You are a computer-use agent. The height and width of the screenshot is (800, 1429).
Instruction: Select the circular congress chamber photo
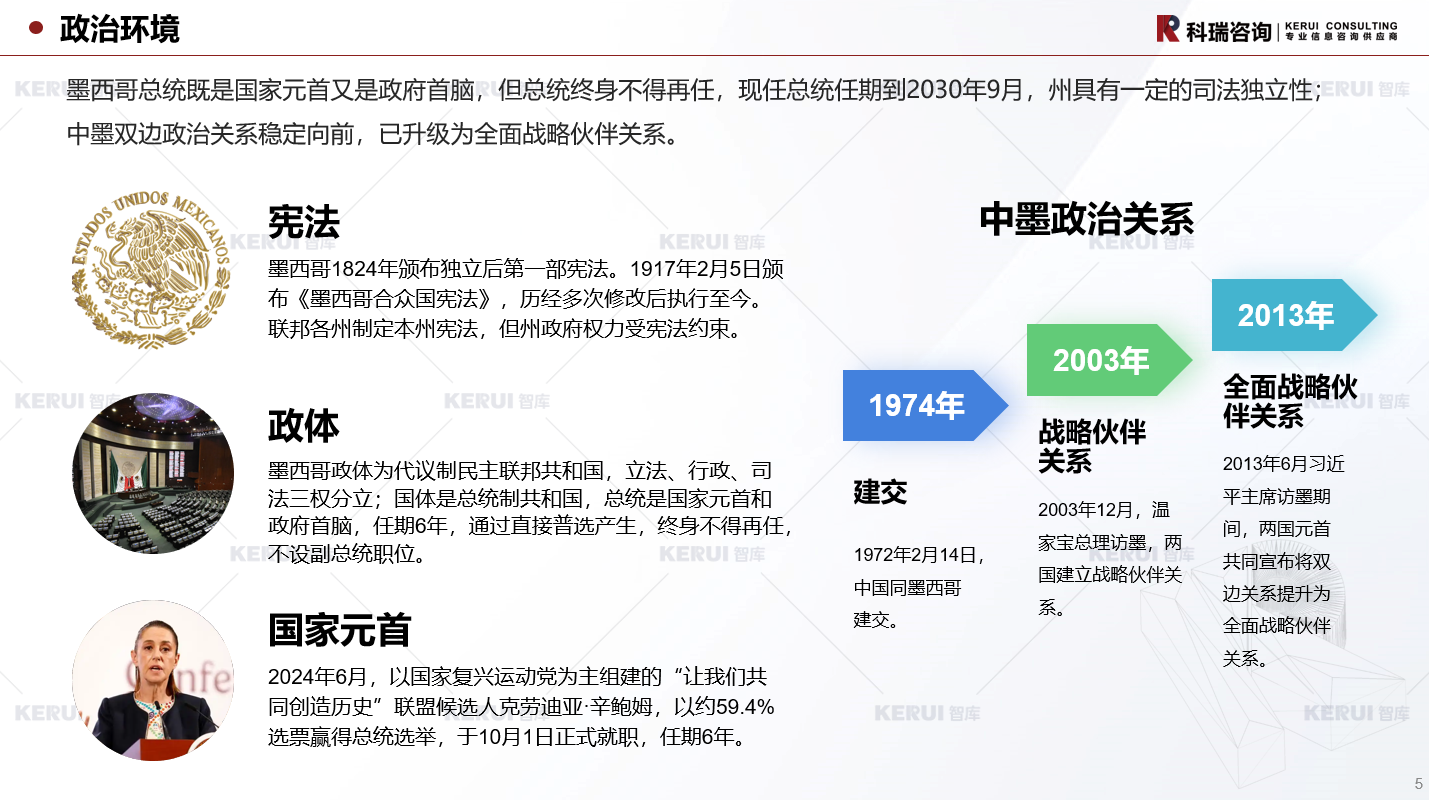[153, 473]
